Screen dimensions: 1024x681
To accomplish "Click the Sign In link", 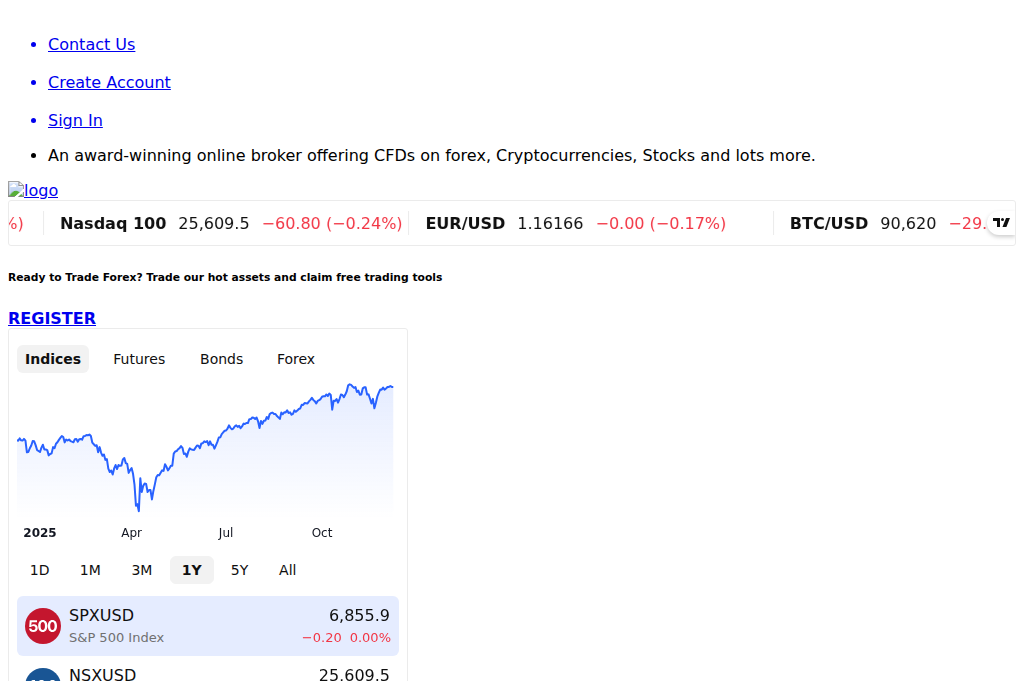I will (x=75, y=120).
